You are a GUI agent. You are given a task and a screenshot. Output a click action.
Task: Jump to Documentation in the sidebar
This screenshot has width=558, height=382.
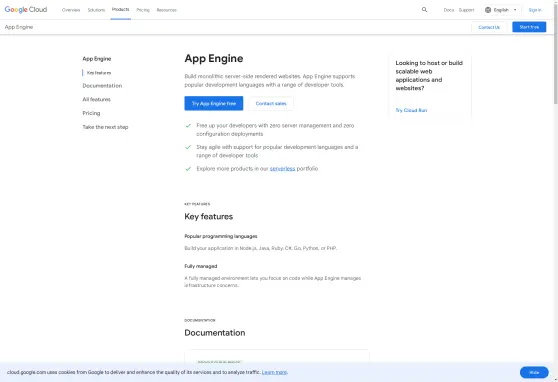tap(102, 86)
